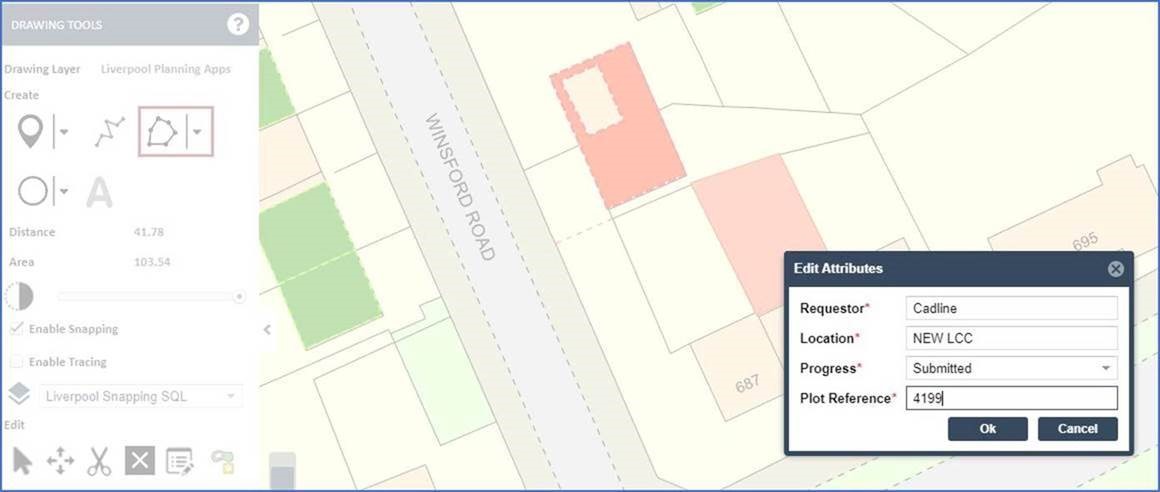
Task: Choose the scissors cut tool
Action: pos(98,461)
